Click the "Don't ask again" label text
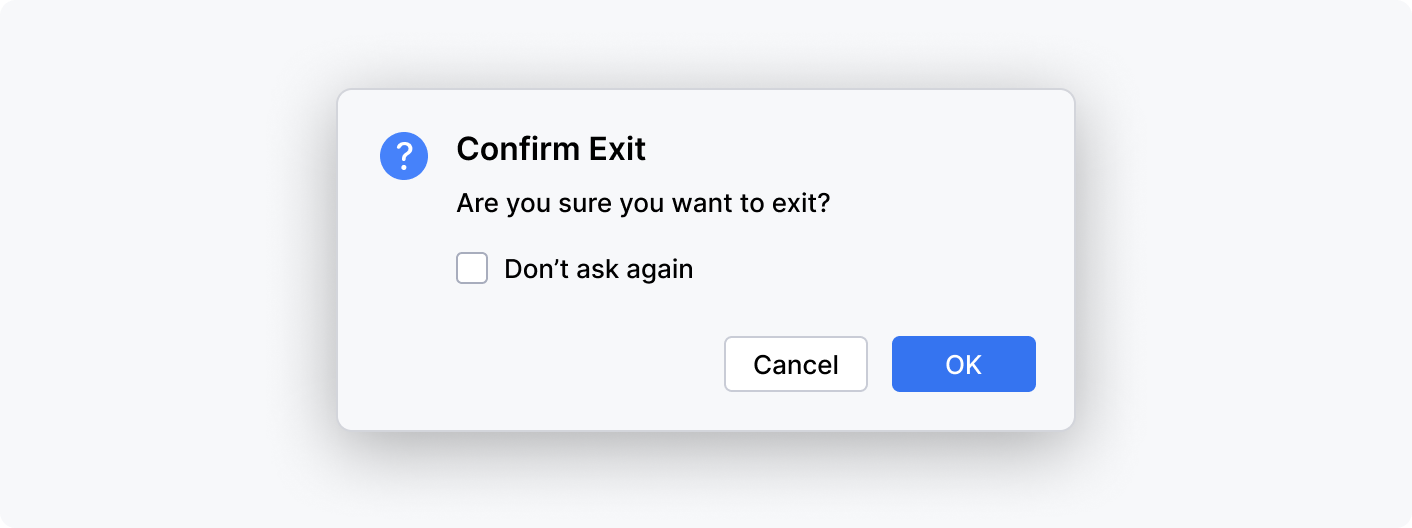 point(598,269)
